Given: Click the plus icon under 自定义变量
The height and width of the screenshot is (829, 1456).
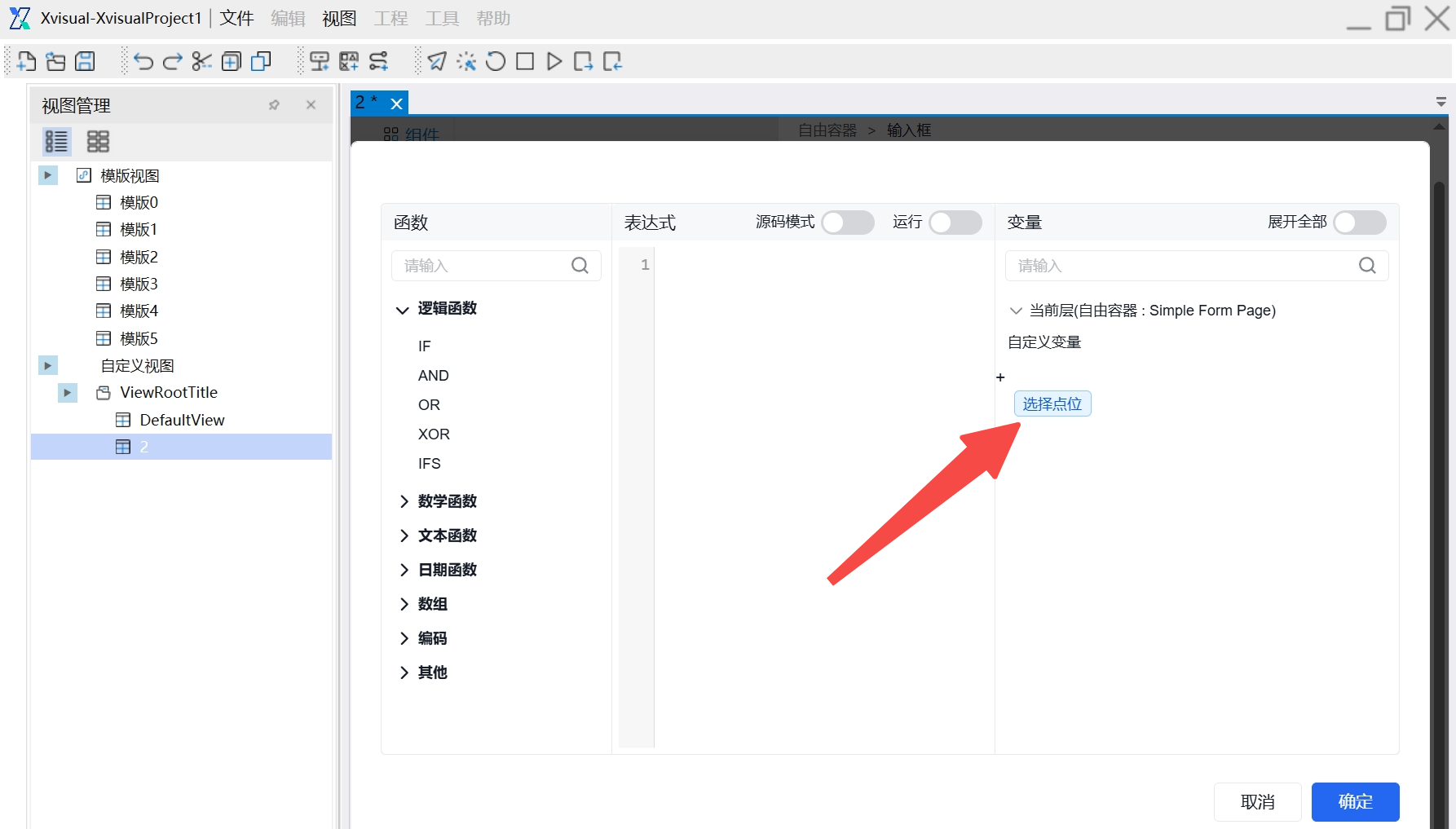Looking at the screenshot, I should click(1000, 377).
